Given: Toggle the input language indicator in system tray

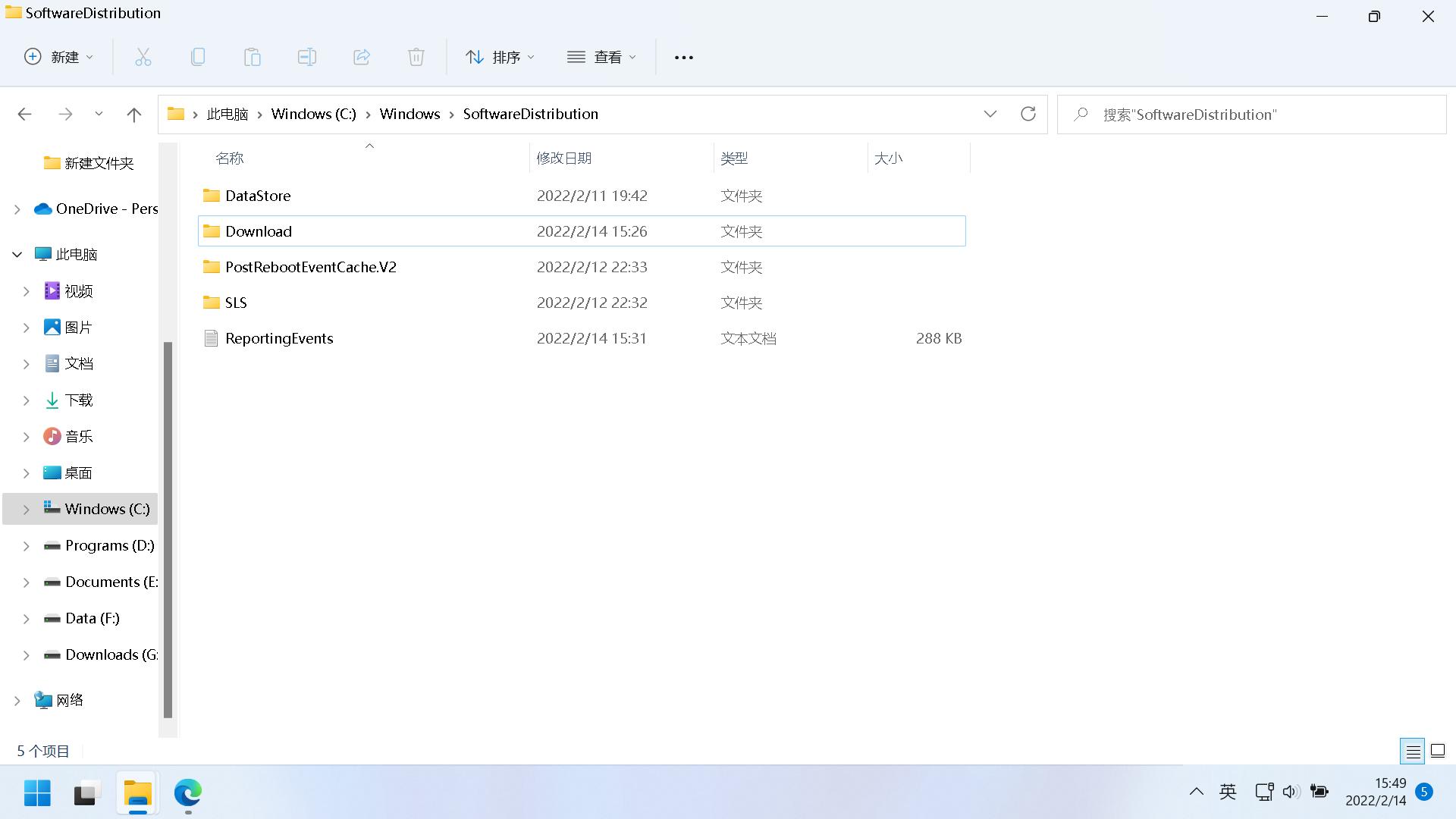Looking at the screenshot, I should 1227,791.
